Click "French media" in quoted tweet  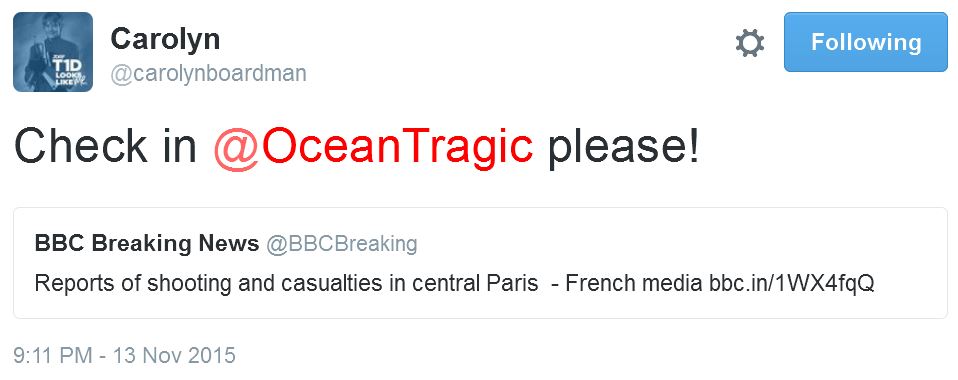point(634,283)
